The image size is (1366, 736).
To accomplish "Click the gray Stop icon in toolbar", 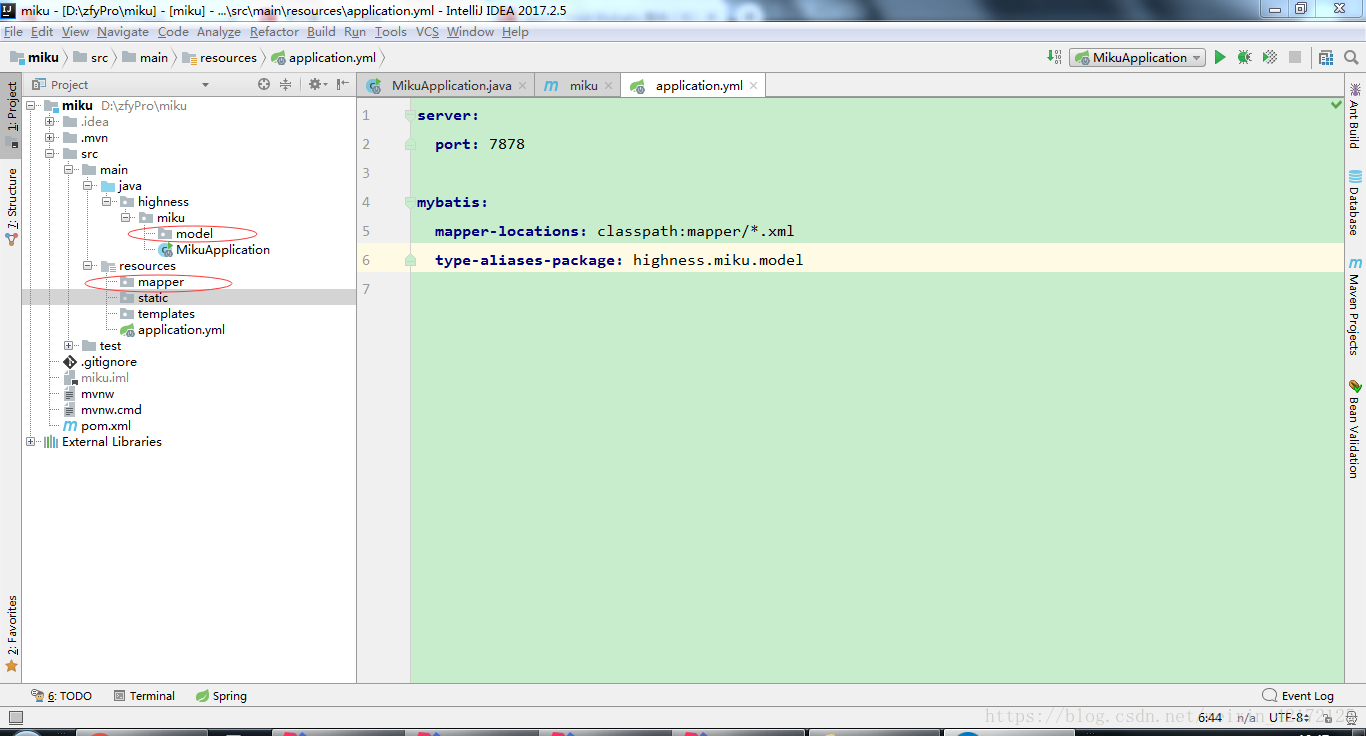I will tap(1295, 57).
